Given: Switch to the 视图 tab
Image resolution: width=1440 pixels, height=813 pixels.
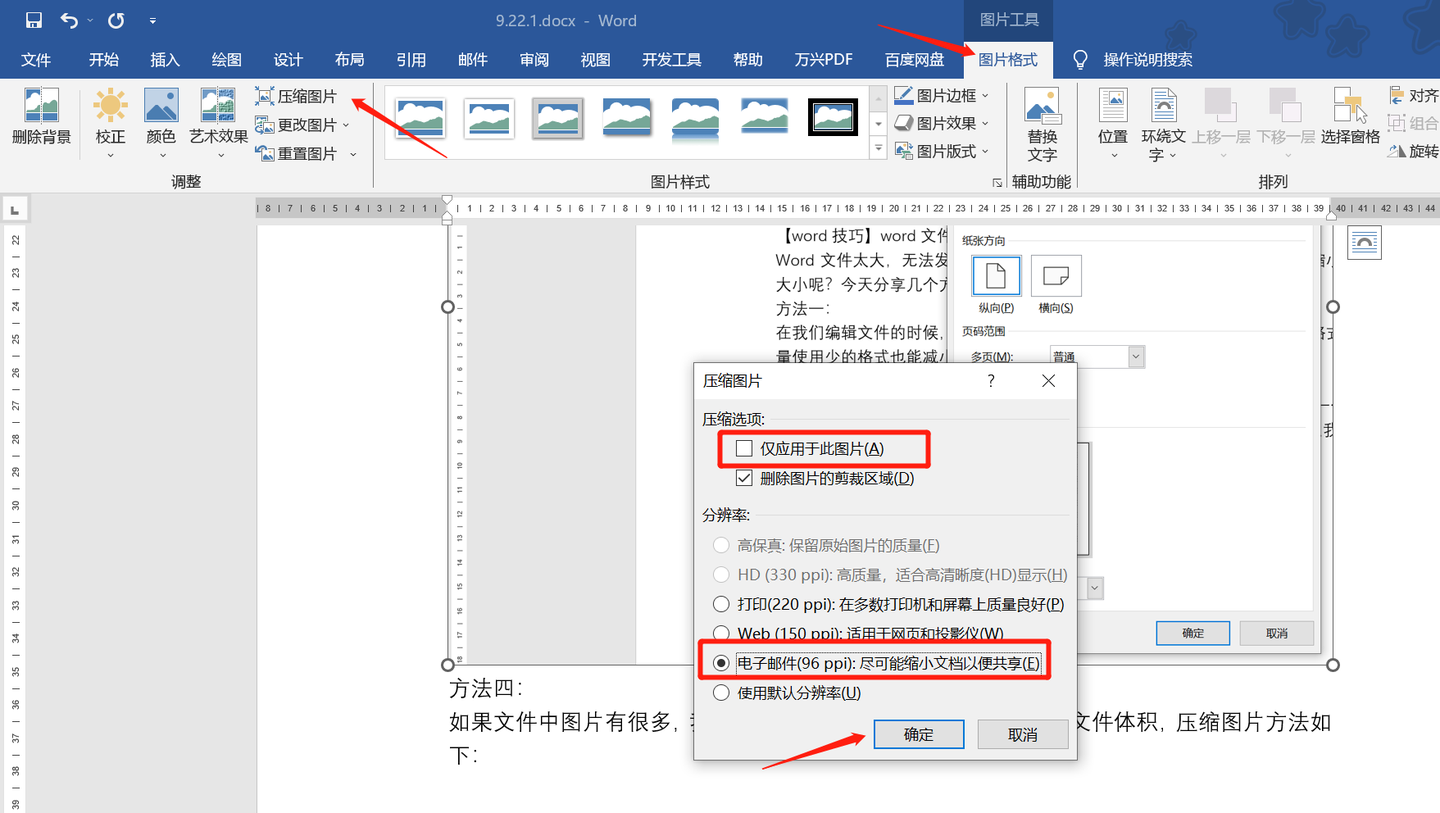Looking at the screenshot, I should click(x=595, y=60).
